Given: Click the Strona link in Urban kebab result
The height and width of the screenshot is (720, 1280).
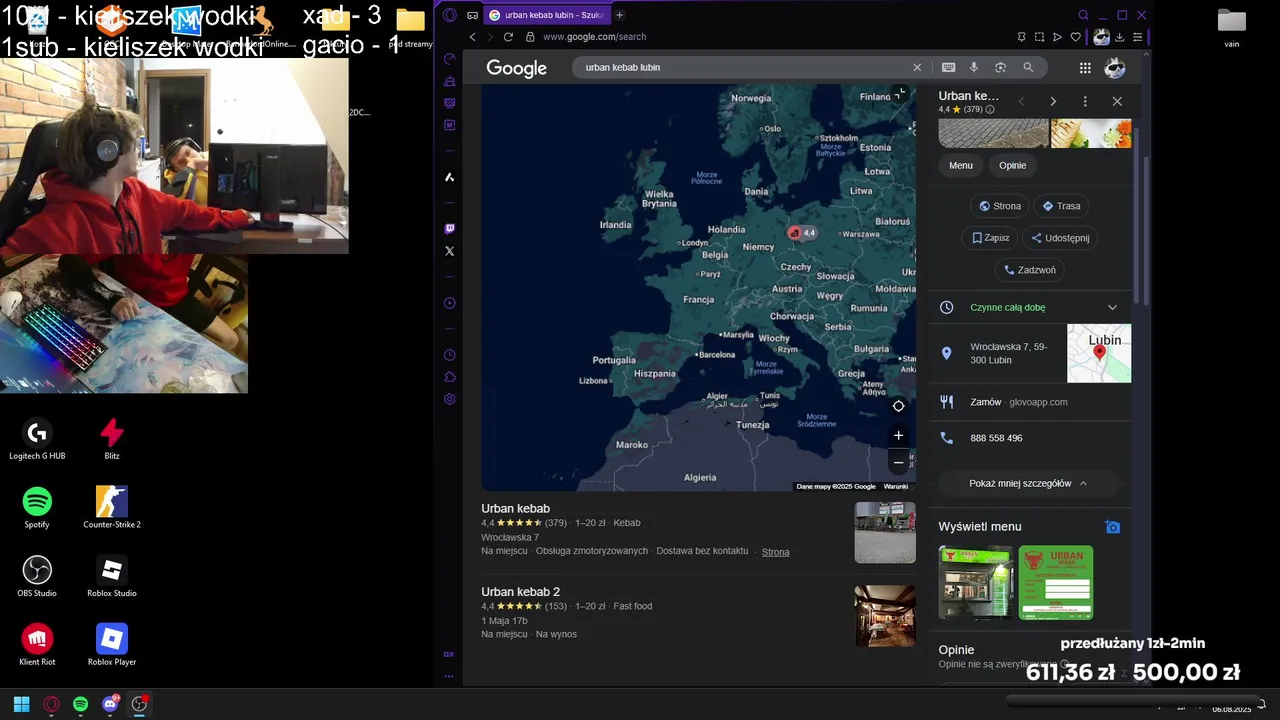Looking at the screenshot, I should 775,552.
